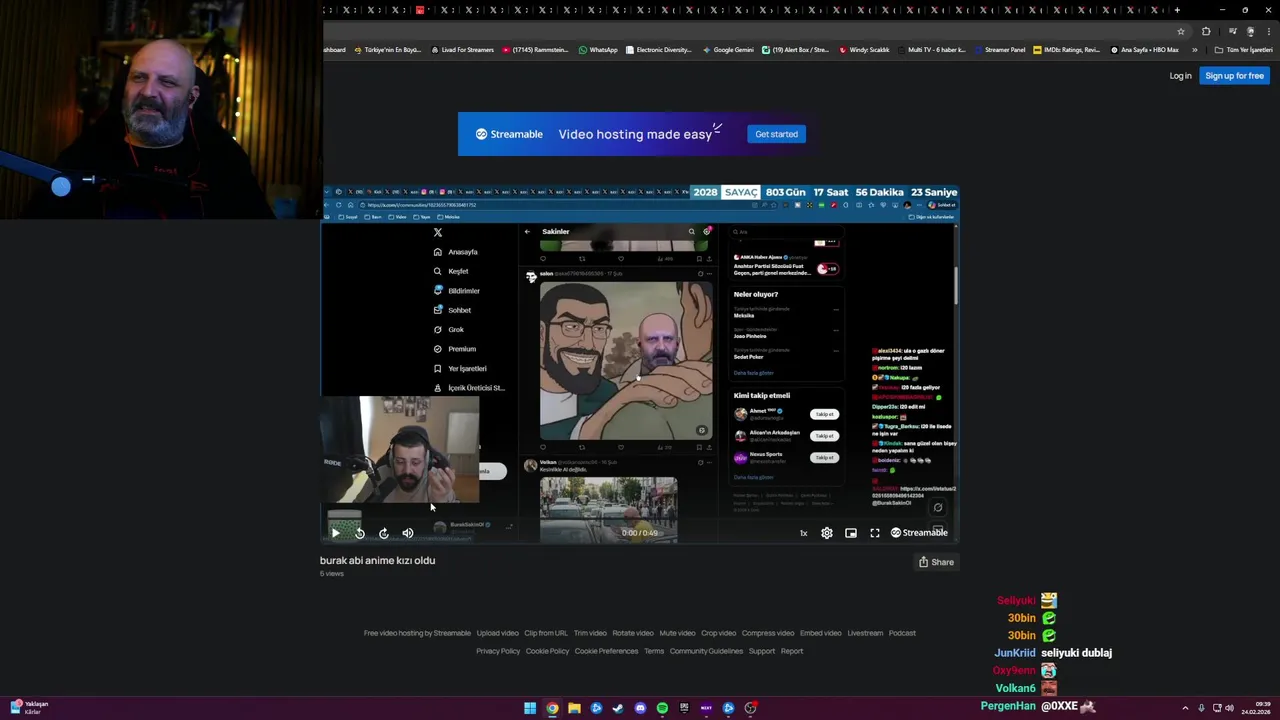This screenshot has height=720, width=1280.
Task: Click the video title burak abi anime kızı oldu
Action: click(x=377, y=561)
